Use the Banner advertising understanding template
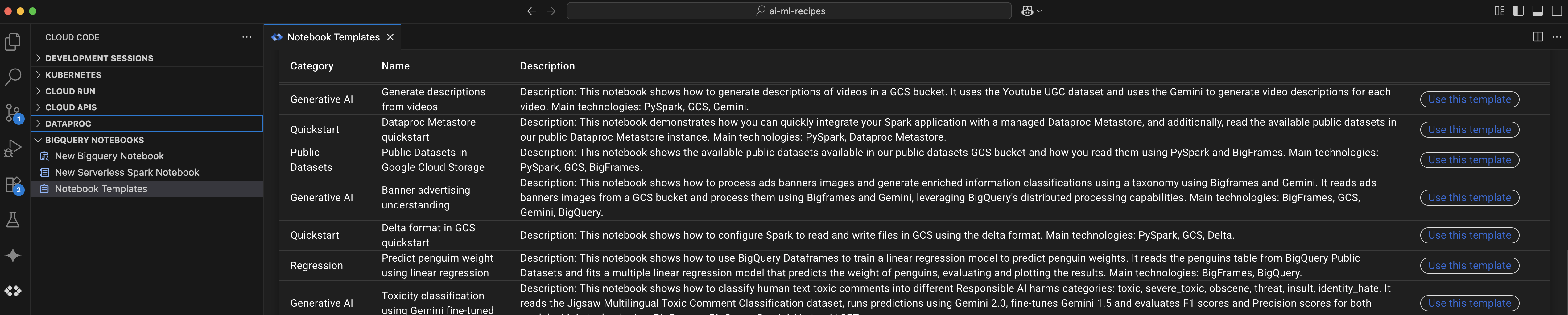 point(1469,197)
